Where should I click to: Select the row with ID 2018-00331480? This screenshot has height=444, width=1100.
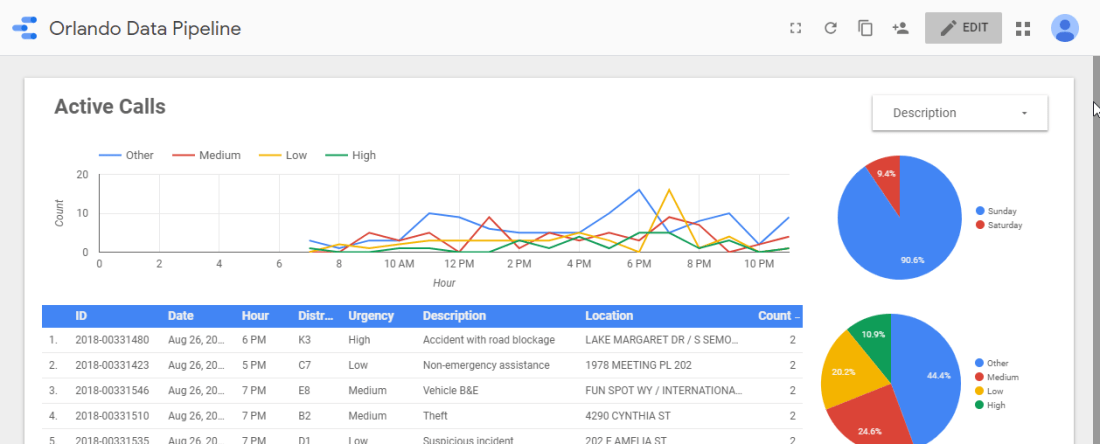pyautogui.click(x=113, y=340)
